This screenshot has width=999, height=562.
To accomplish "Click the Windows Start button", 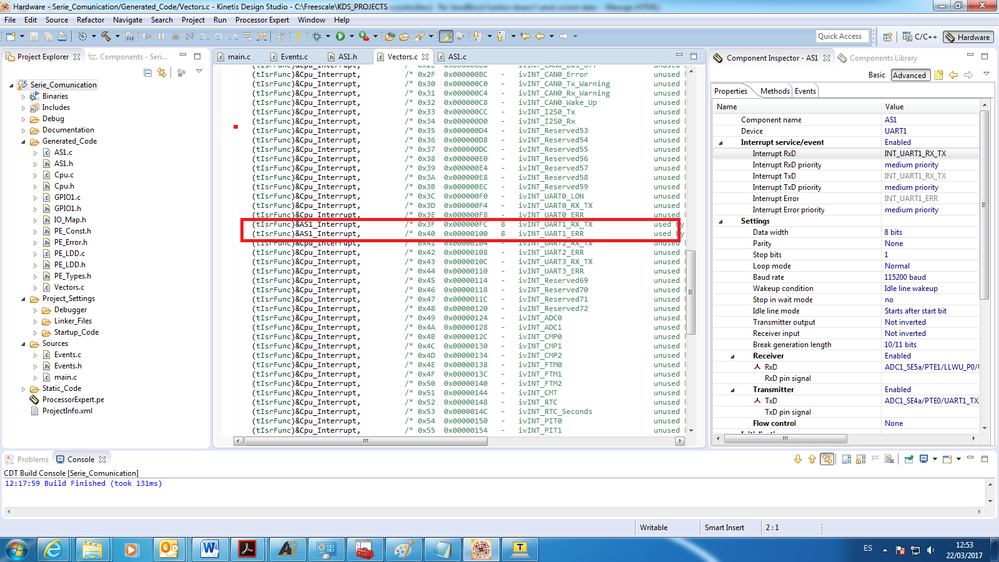I will pos(17,549).
